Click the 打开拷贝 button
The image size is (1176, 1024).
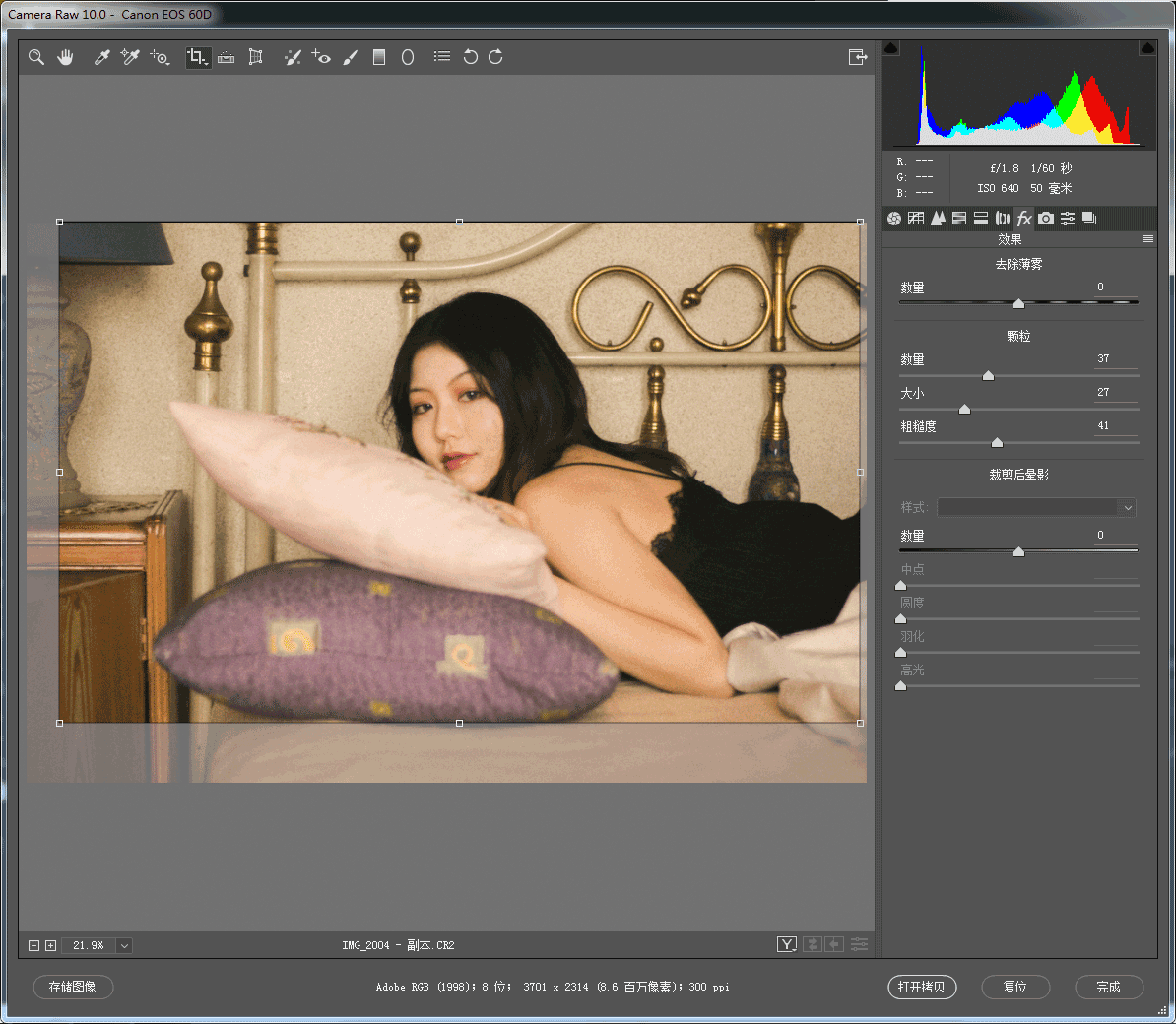[x=921, y=987]
